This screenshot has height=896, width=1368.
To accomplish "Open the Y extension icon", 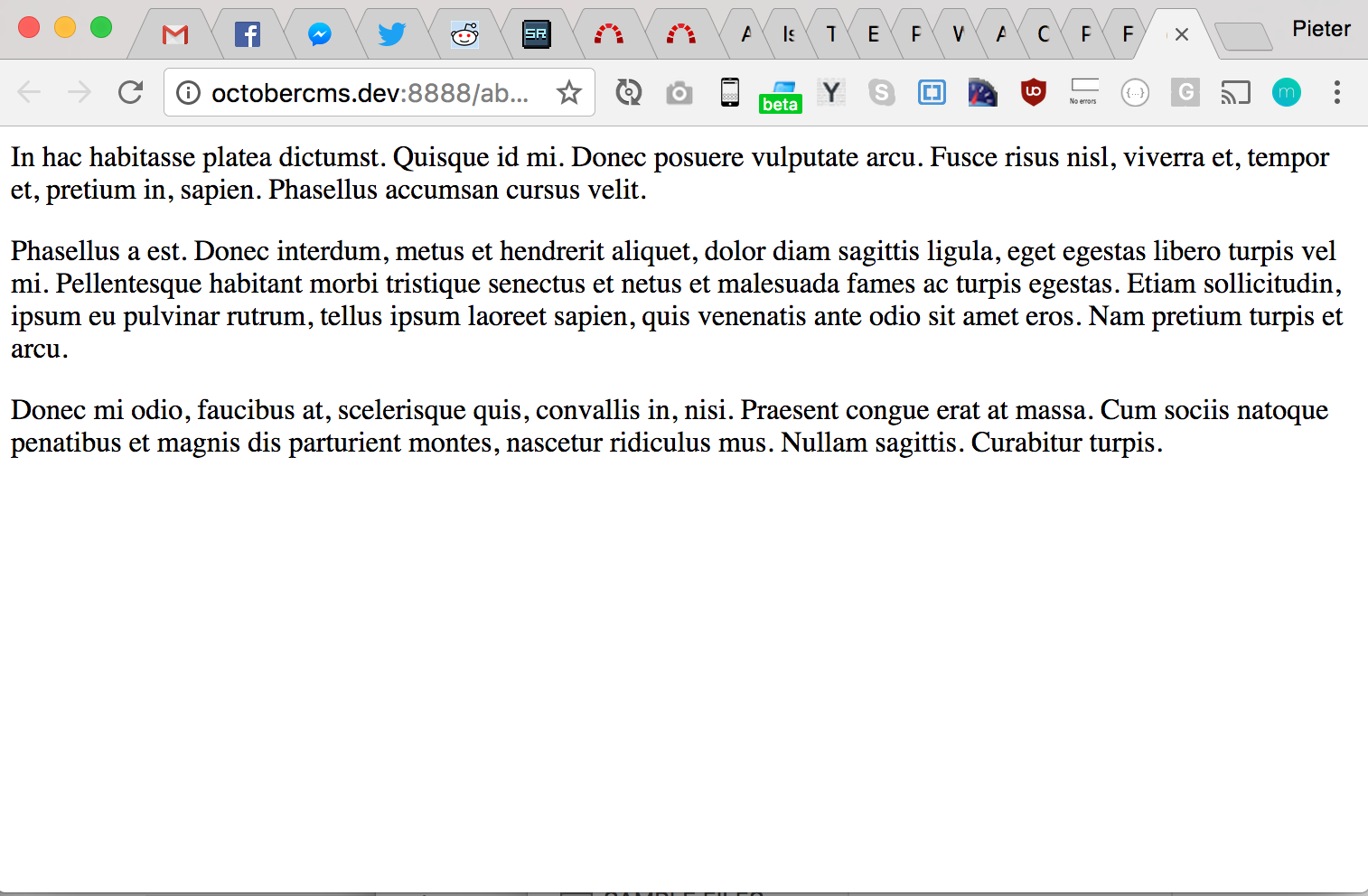I will (831, 92).
